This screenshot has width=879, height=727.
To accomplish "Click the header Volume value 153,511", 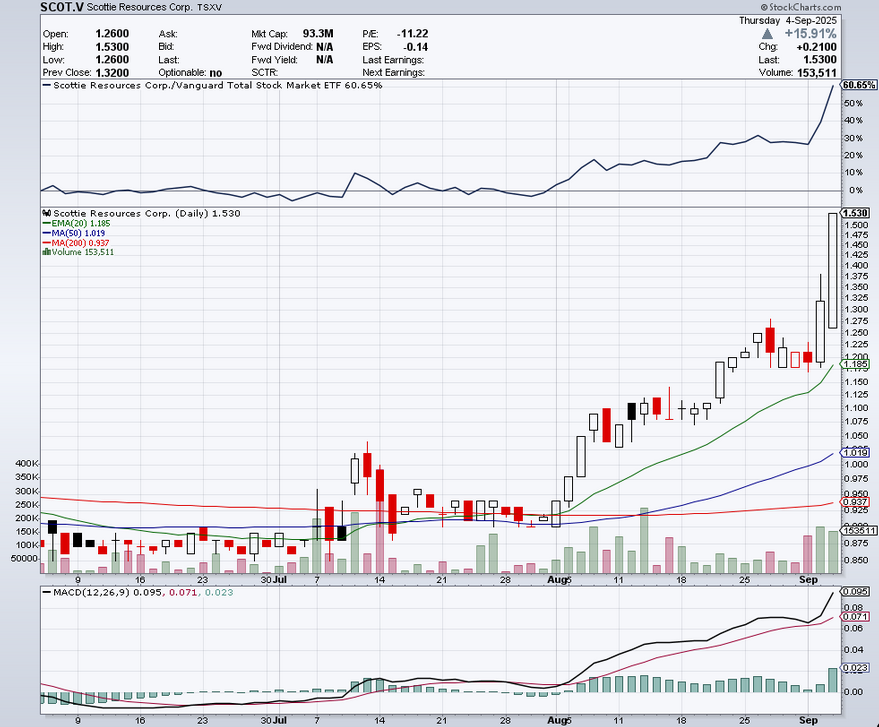I will click(817, 73).
